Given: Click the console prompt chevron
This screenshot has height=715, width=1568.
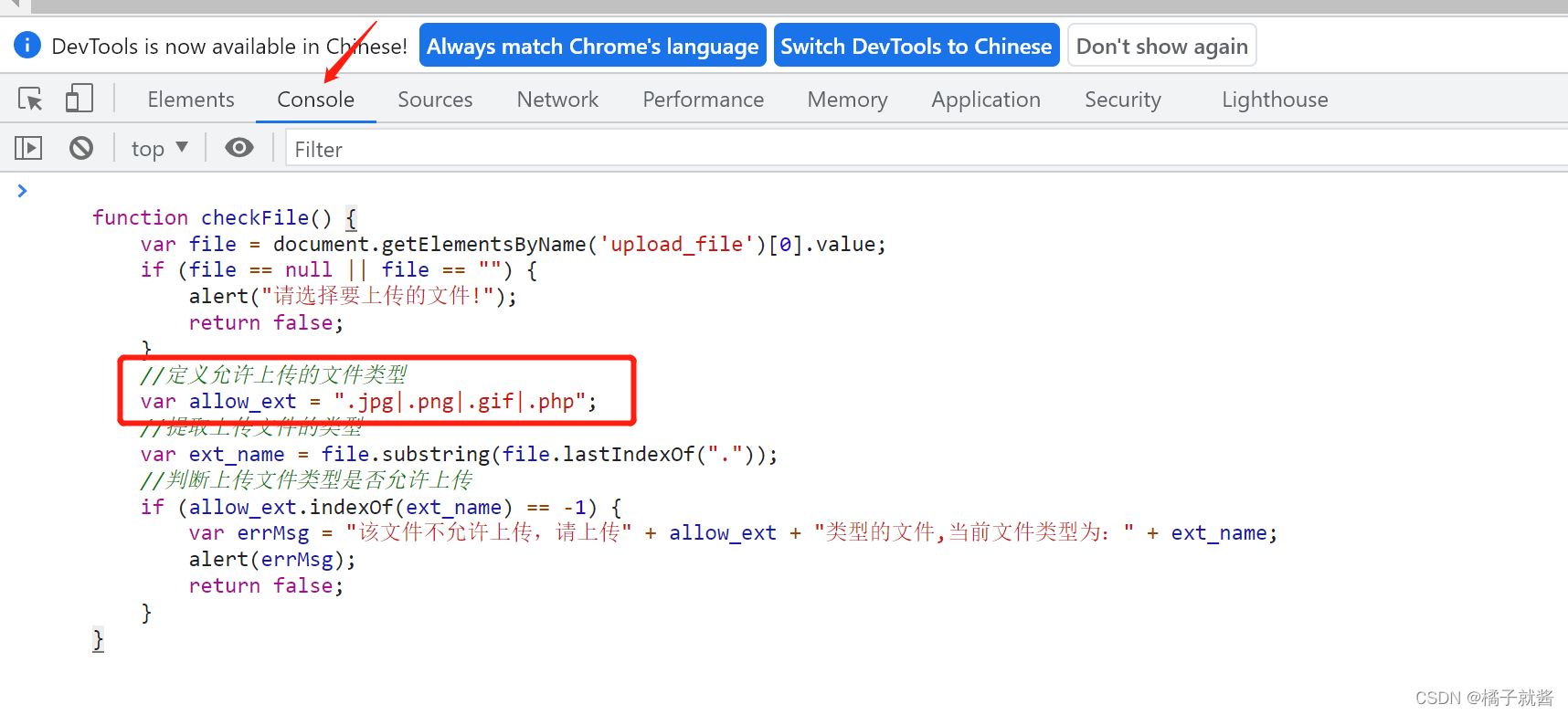Looking at the screenshot, I should click(22, 190).
